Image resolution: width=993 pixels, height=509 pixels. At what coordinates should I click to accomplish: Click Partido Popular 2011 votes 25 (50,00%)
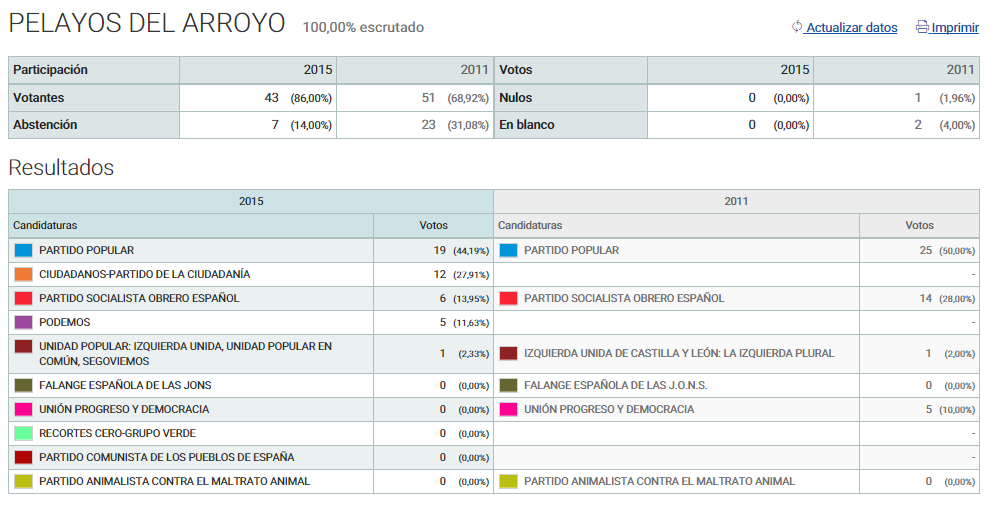(947, 251)
